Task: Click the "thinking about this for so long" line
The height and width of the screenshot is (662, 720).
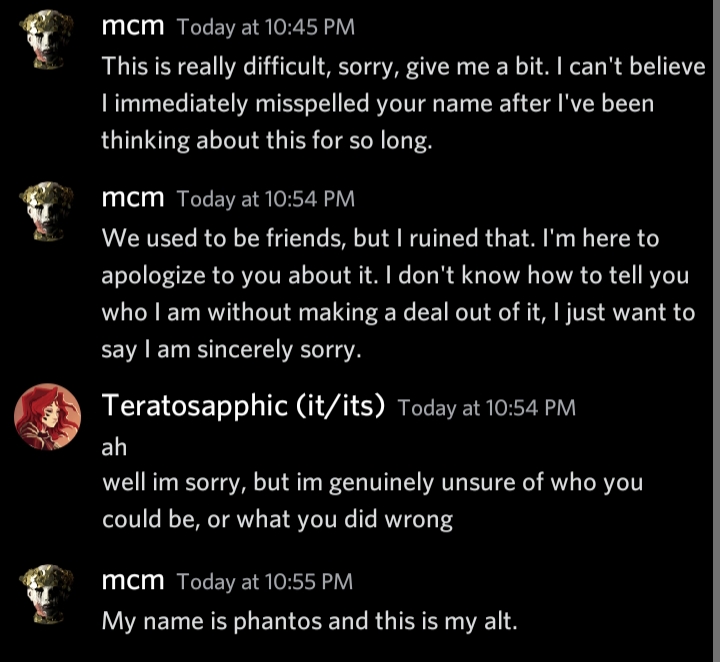Action: click(266, 141)
